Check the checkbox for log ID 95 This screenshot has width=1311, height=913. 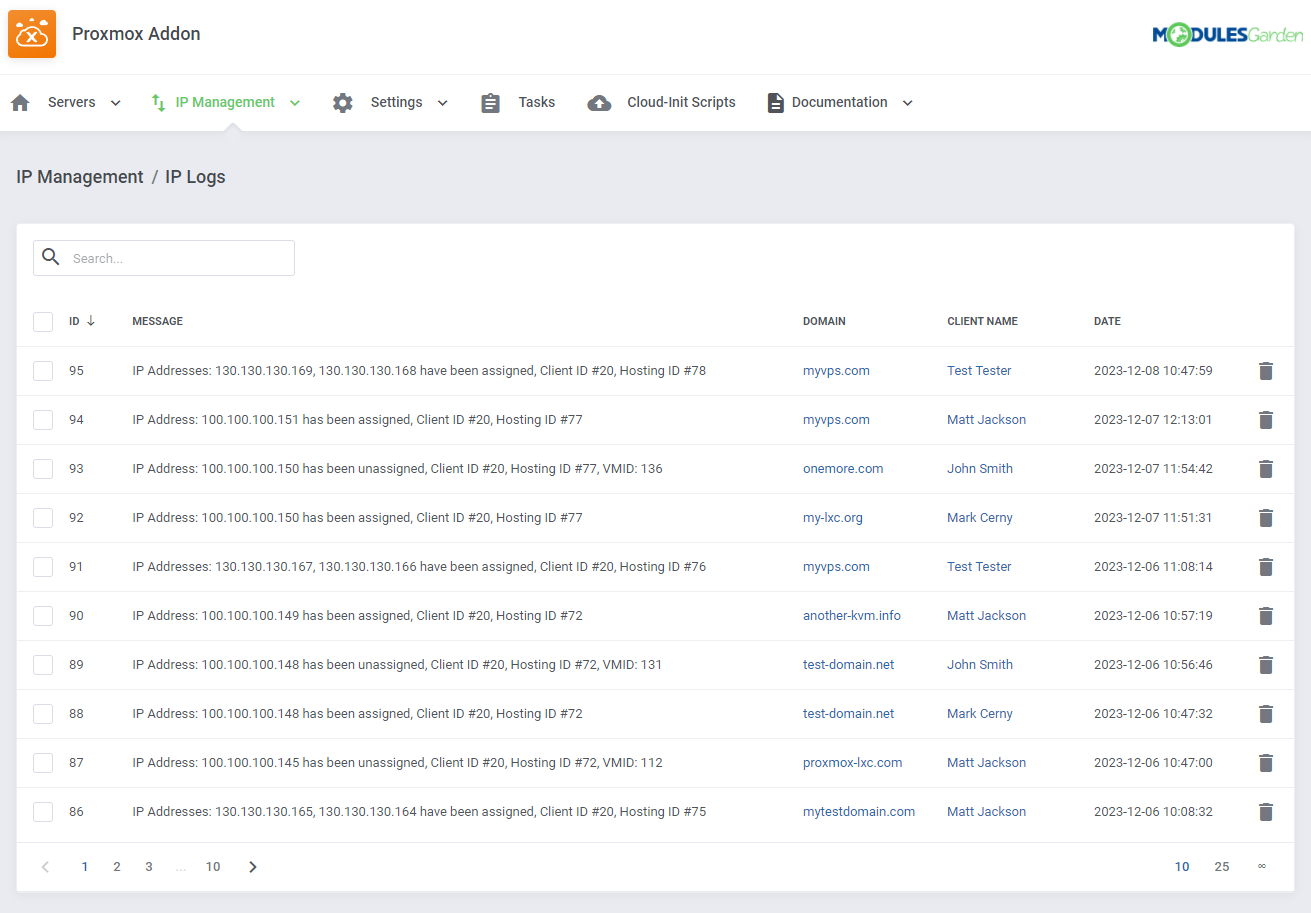[43, 371]
